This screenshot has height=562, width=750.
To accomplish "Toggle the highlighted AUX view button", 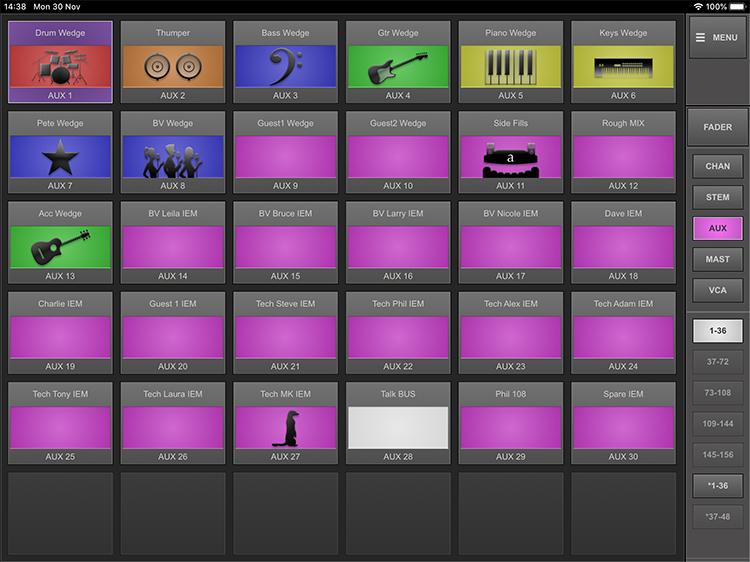I will pos(717,229).
